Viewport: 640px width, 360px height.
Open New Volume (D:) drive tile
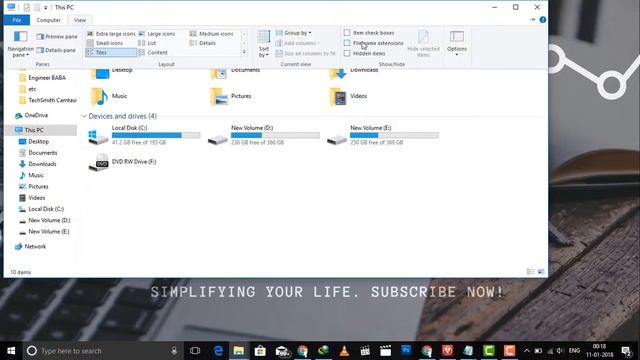264,136
